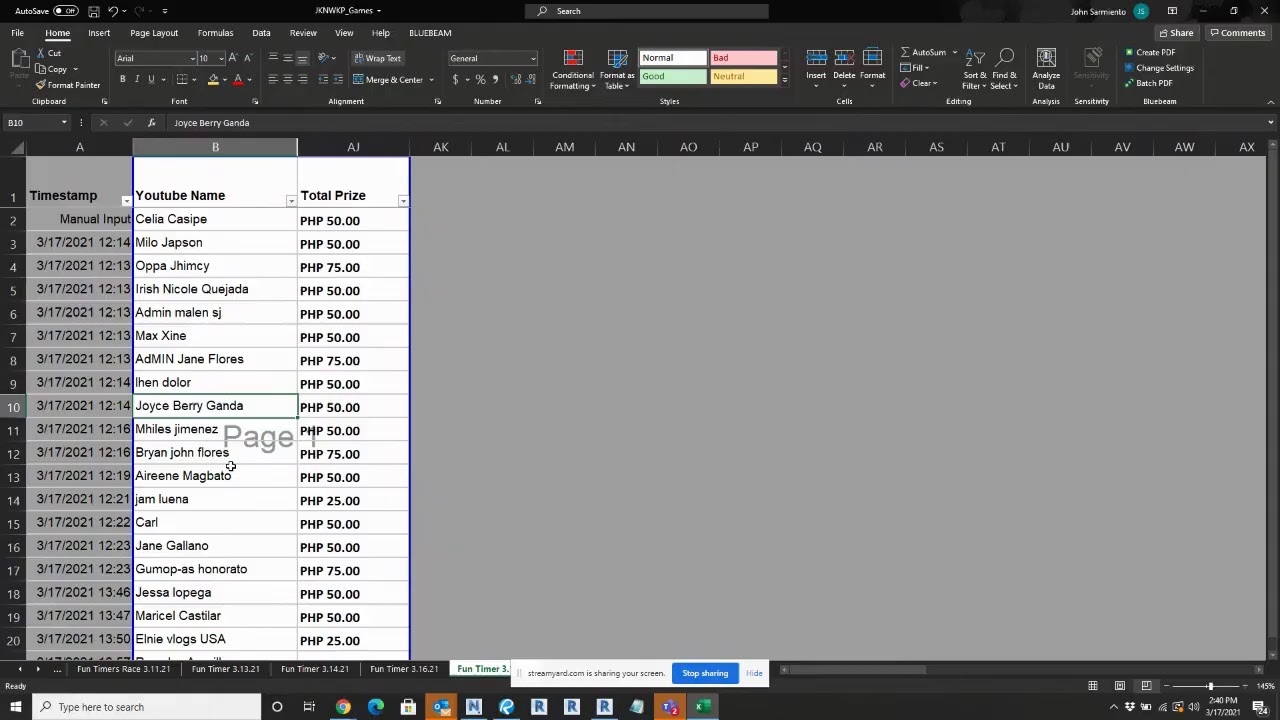Open the font size dropdown
1280x720 pixels.
coord(220,58)
